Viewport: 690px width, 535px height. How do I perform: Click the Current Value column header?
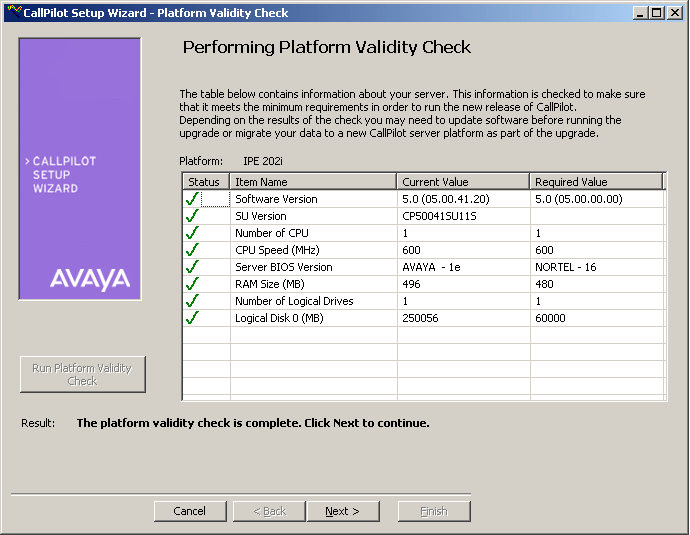pos(463,182)
